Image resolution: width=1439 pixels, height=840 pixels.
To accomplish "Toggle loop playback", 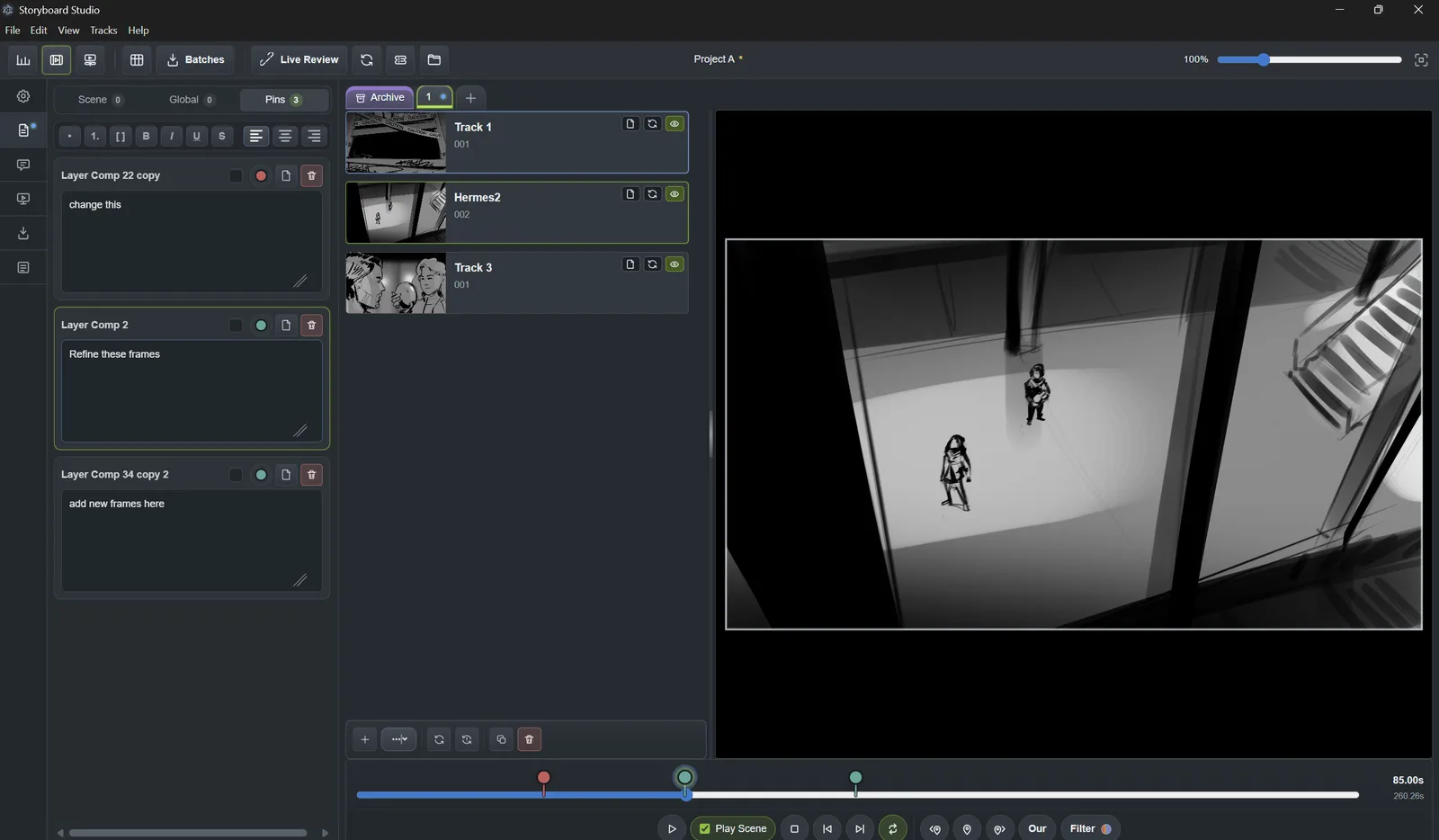I will click(x=892, y=828).
